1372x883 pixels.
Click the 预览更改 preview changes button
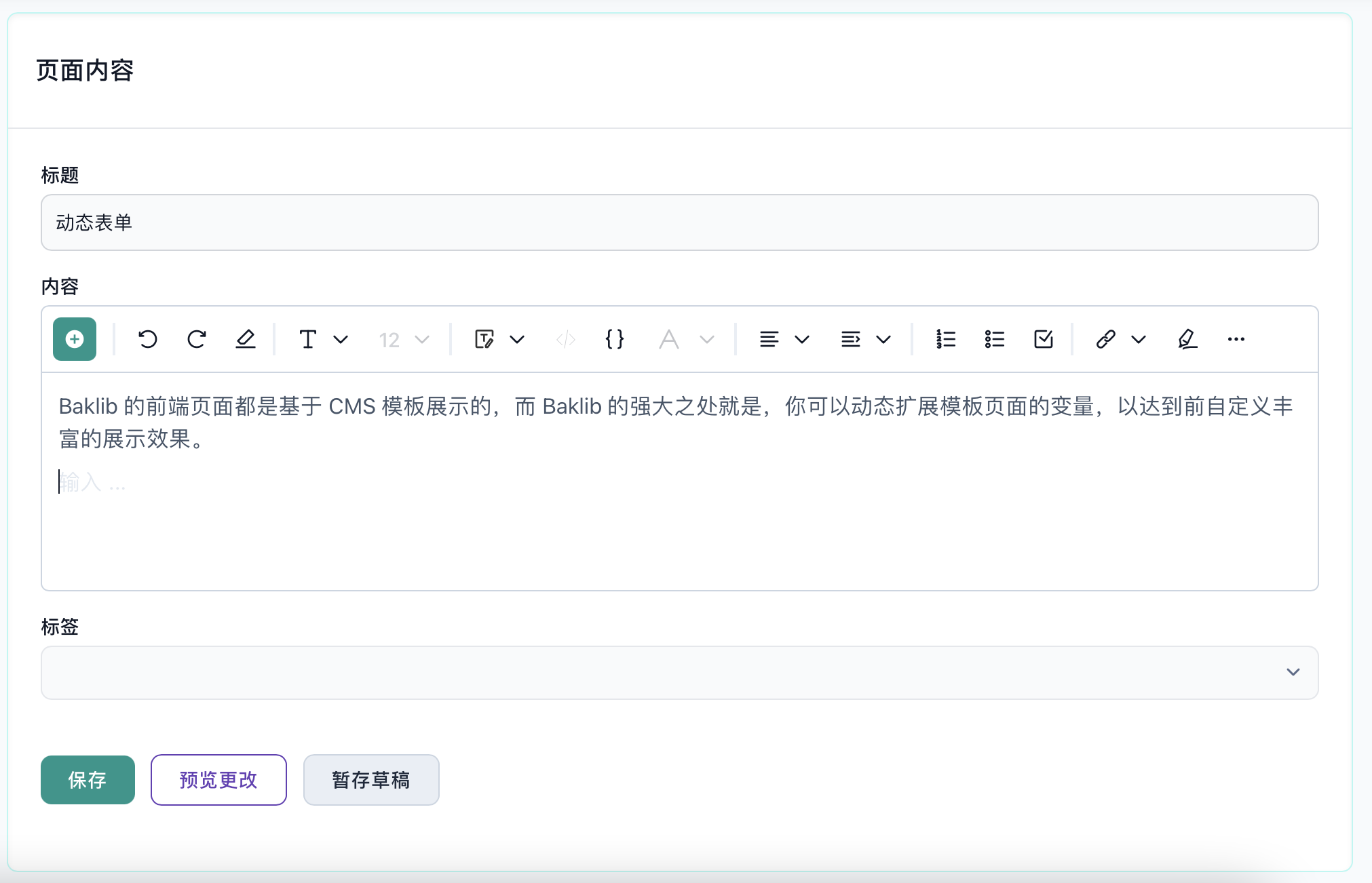coord(218,780)
